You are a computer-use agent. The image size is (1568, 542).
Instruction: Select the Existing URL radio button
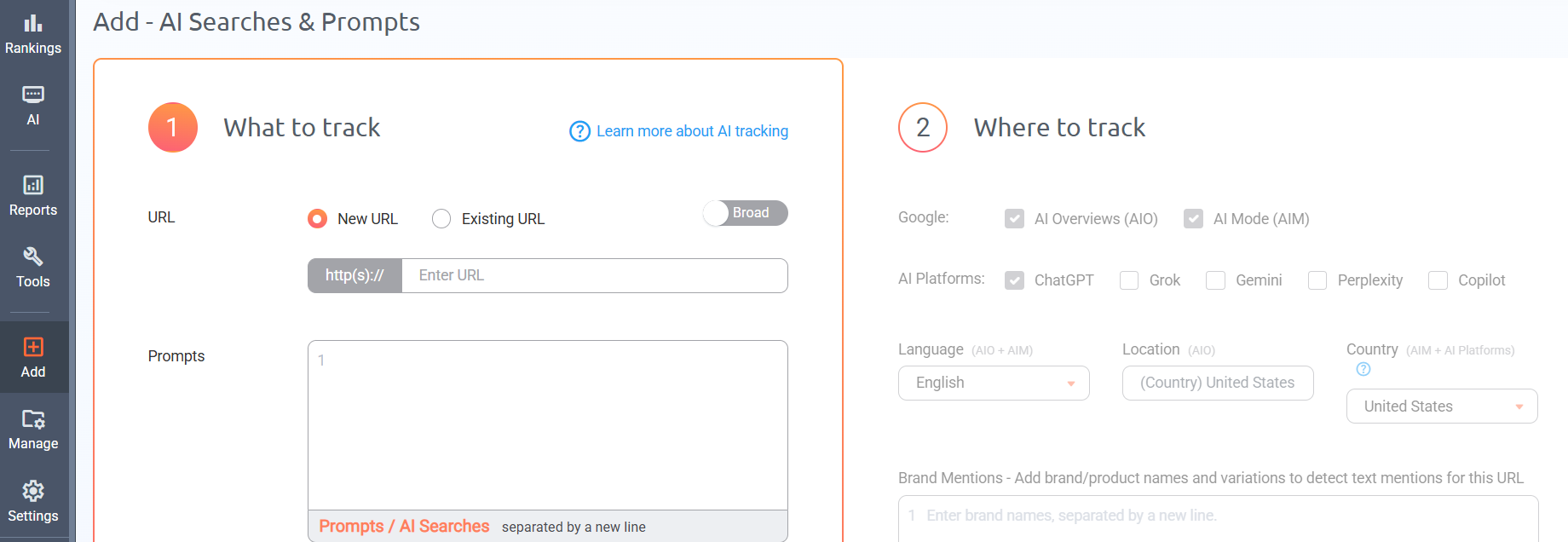point(441,219)
